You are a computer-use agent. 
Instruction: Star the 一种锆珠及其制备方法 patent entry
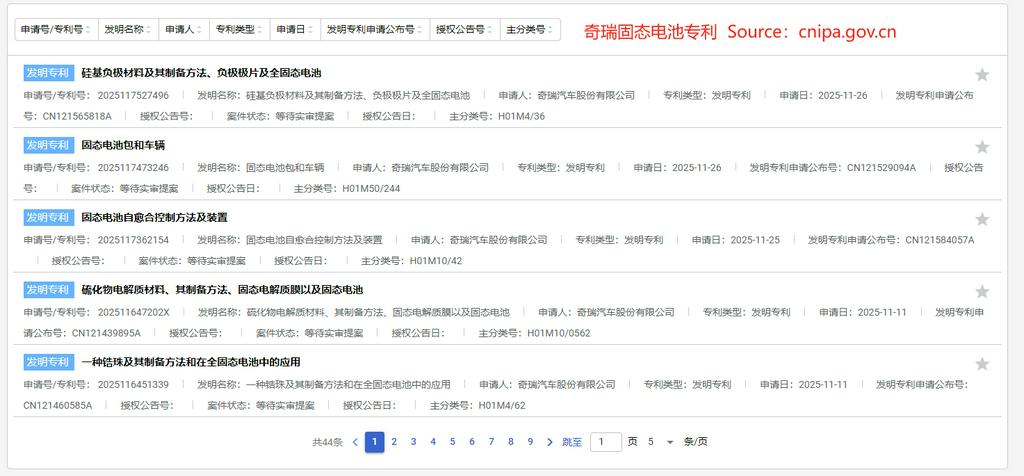(982, 364)
